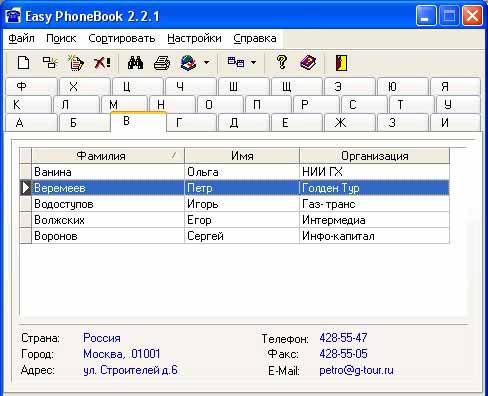Image resolution: width=488 pixels, height=396 pixels.
Task: Click row indicator arrow beside Веремеев
Action: coord(26,188)
